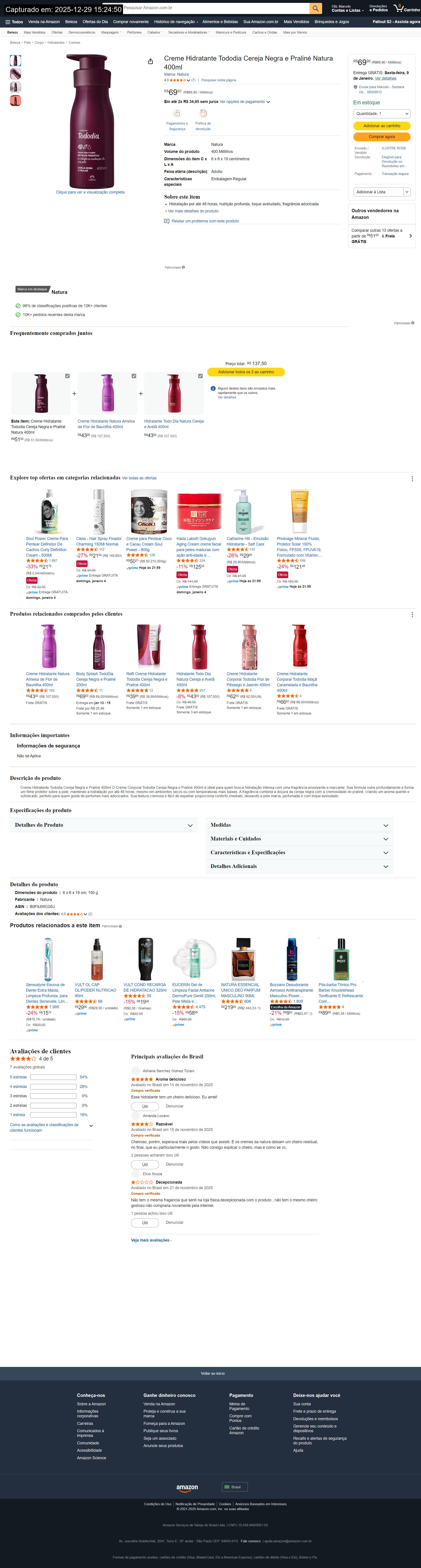Select the Perfumes tab in Beleza submenu

134,32
